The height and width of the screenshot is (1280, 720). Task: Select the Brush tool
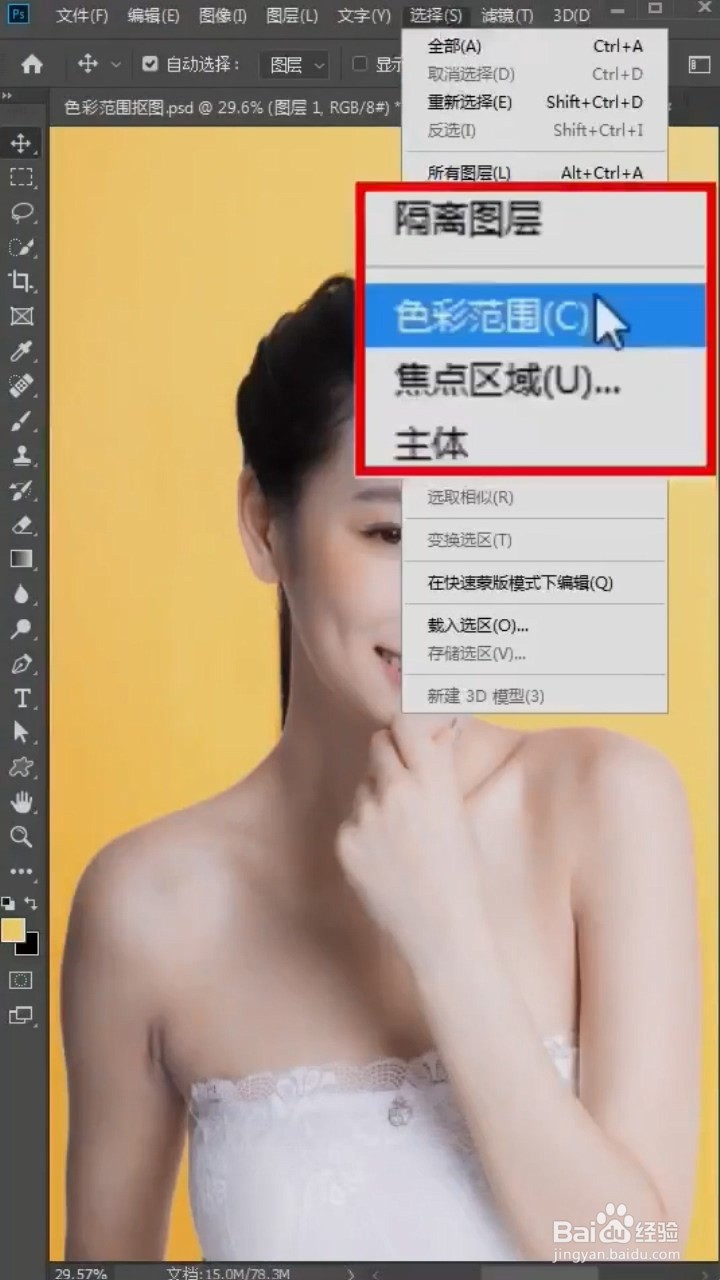(21, 420)
